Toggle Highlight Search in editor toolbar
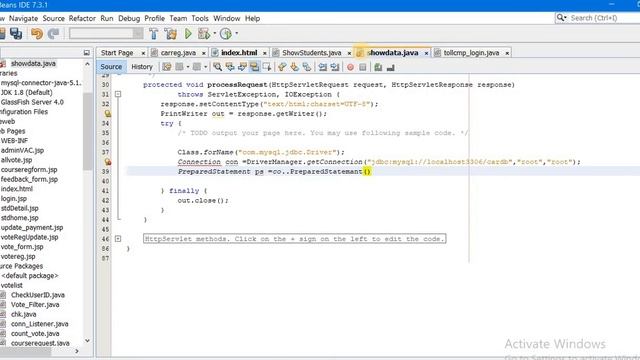Image resolution: width=640 pixels, height=360 pixels. coord(254,67)
